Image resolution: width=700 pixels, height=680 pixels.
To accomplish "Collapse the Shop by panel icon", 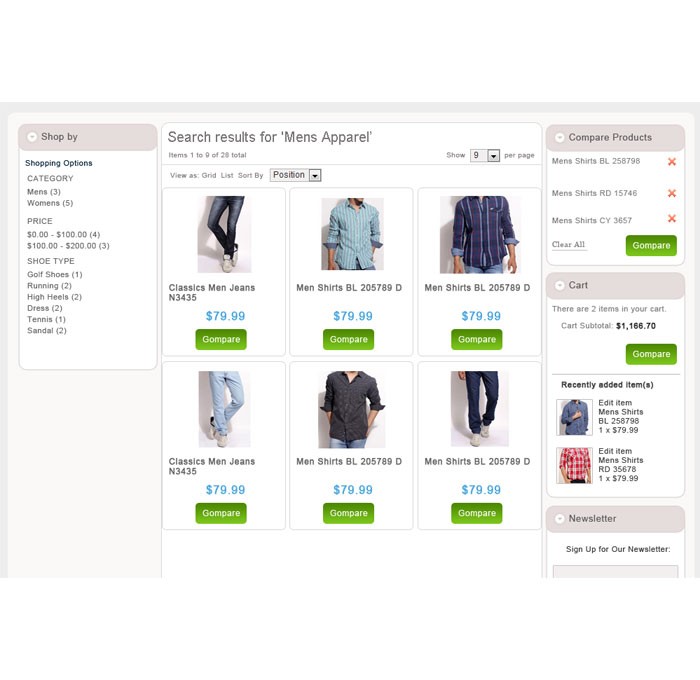I will (x=32, y=137).
